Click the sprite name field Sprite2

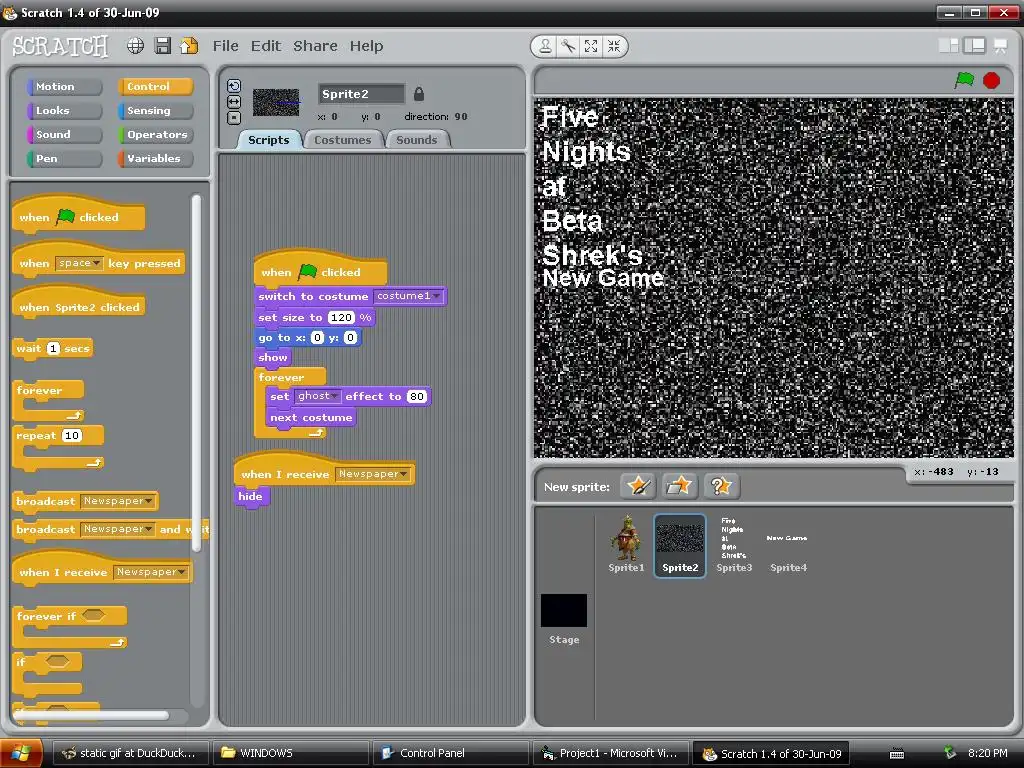[361, 94]
